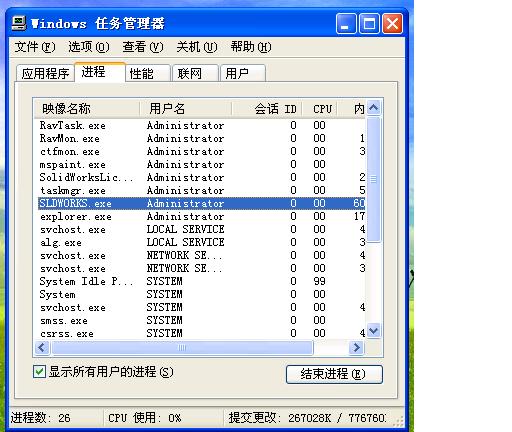Click the 结束进程(E) button
This screenshot has height=432, width=512.
pos(334,374)
